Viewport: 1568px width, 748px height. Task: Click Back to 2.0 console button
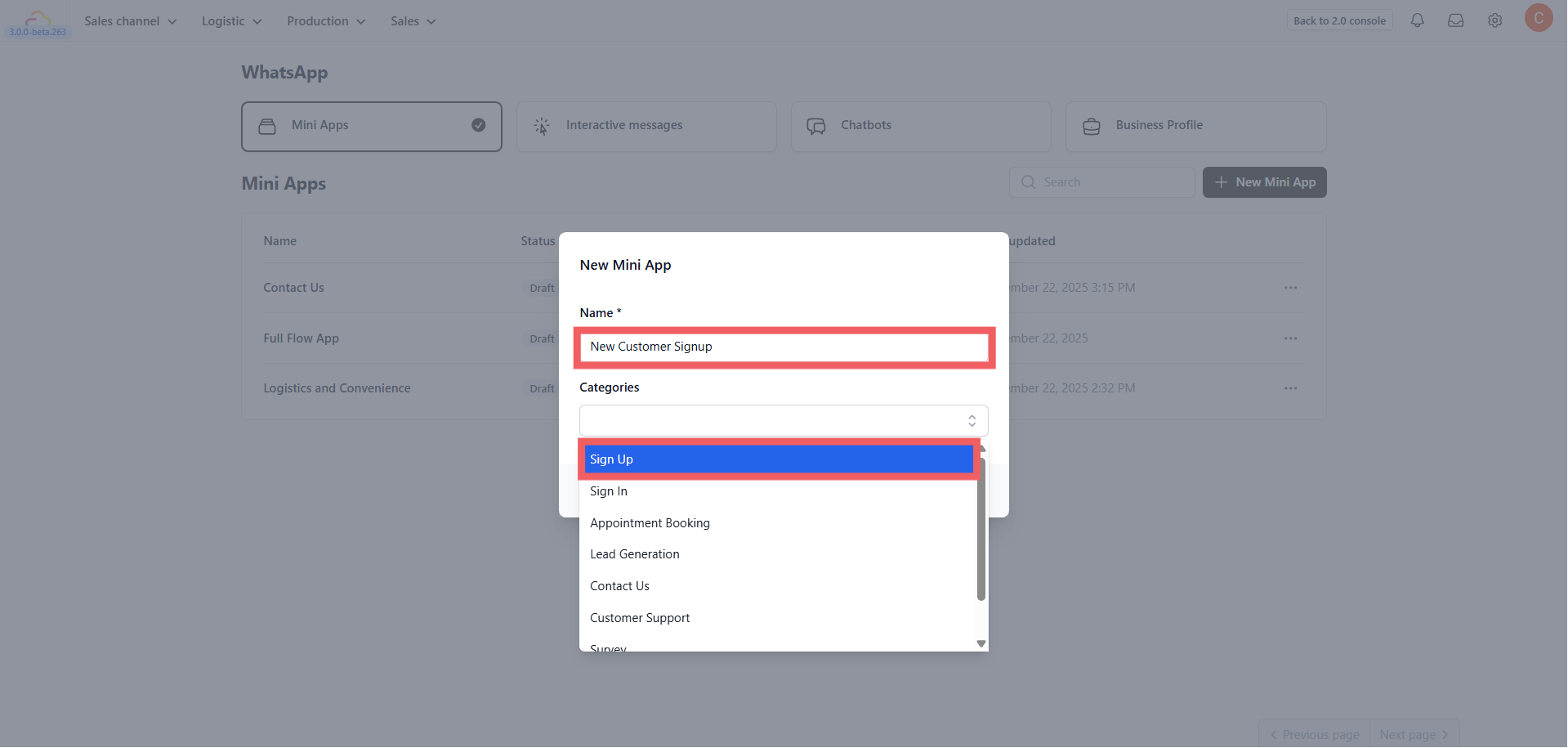click(x=1339, y=20)
